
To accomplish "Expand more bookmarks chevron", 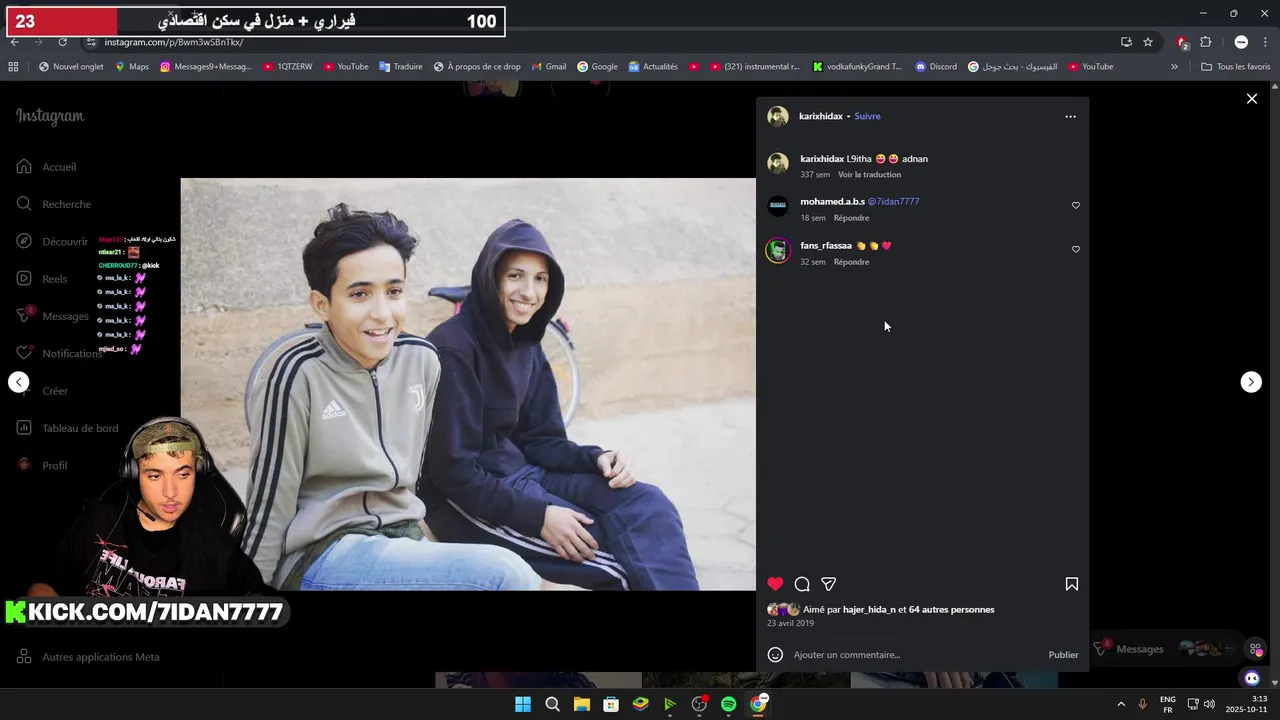I will pyautogui.click(x=1174, y=67).
